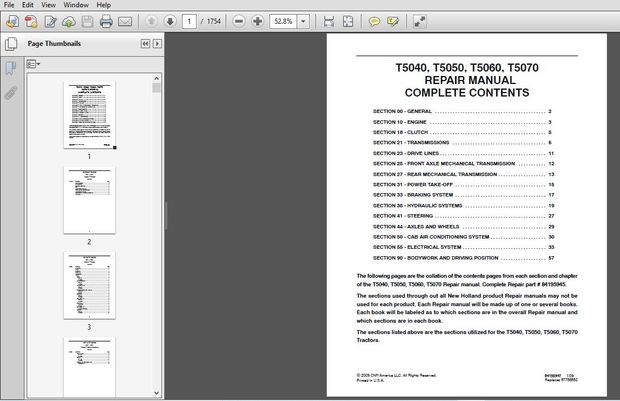Click the Edit document pencil icon

[x=50, y=21]
